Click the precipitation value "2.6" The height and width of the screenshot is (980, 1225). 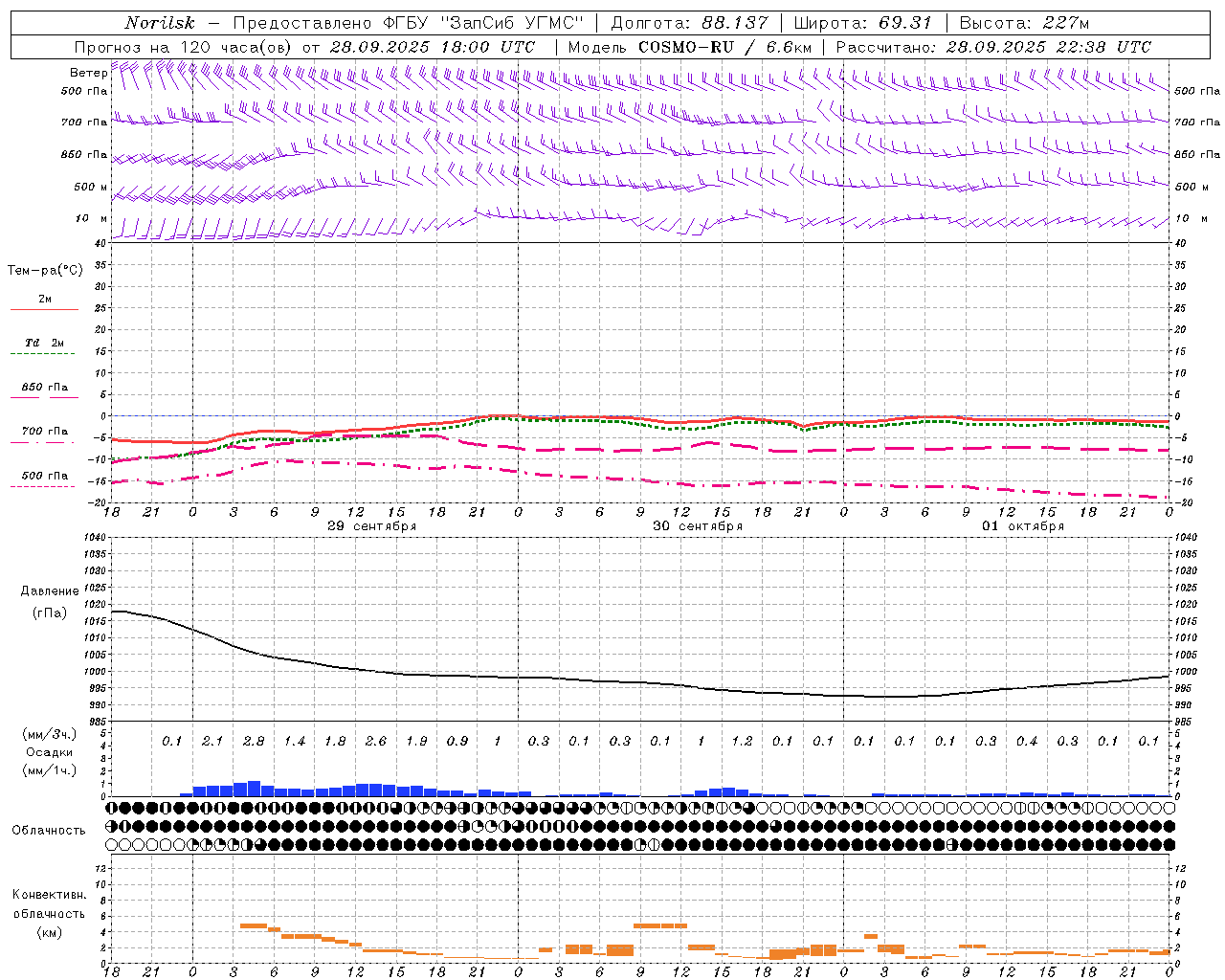pyautogui.click(x=376, y=741)
